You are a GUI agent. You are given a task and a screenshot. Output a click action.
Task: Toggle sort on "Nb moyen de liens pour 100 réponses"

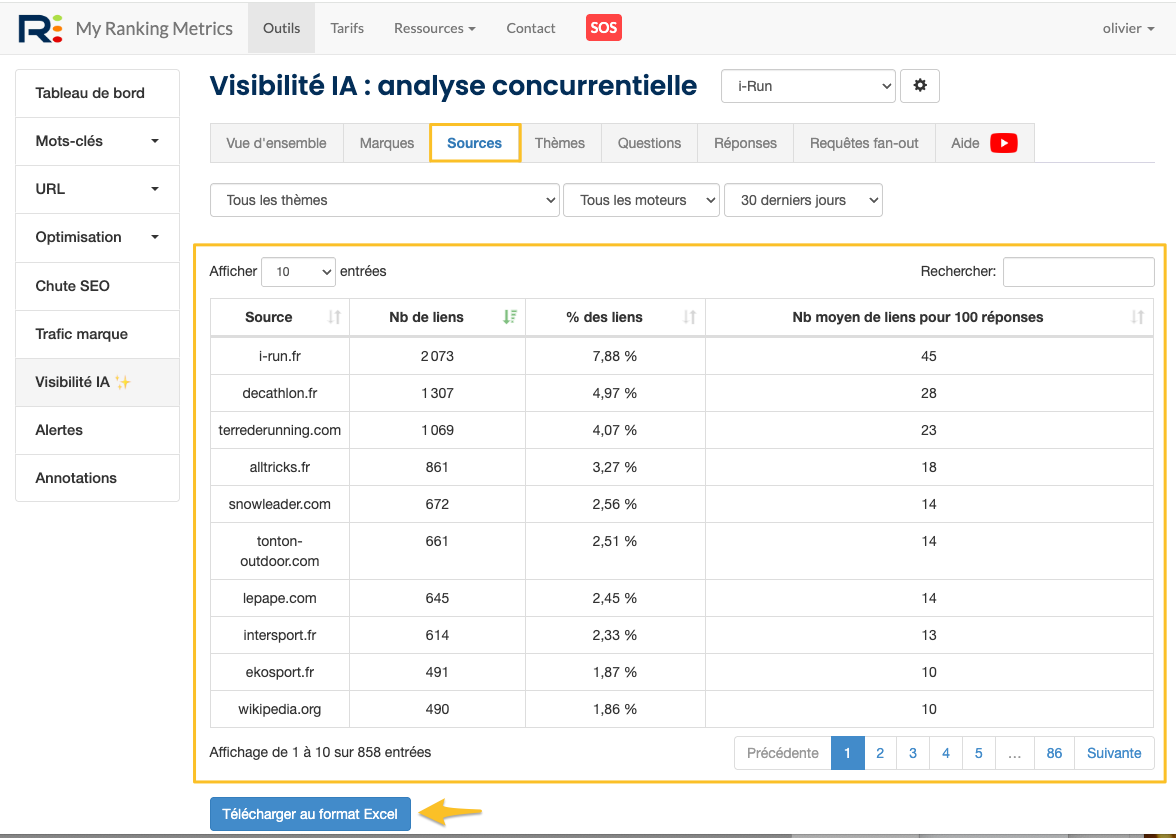pyautogui.click(x=1136, y=317)
